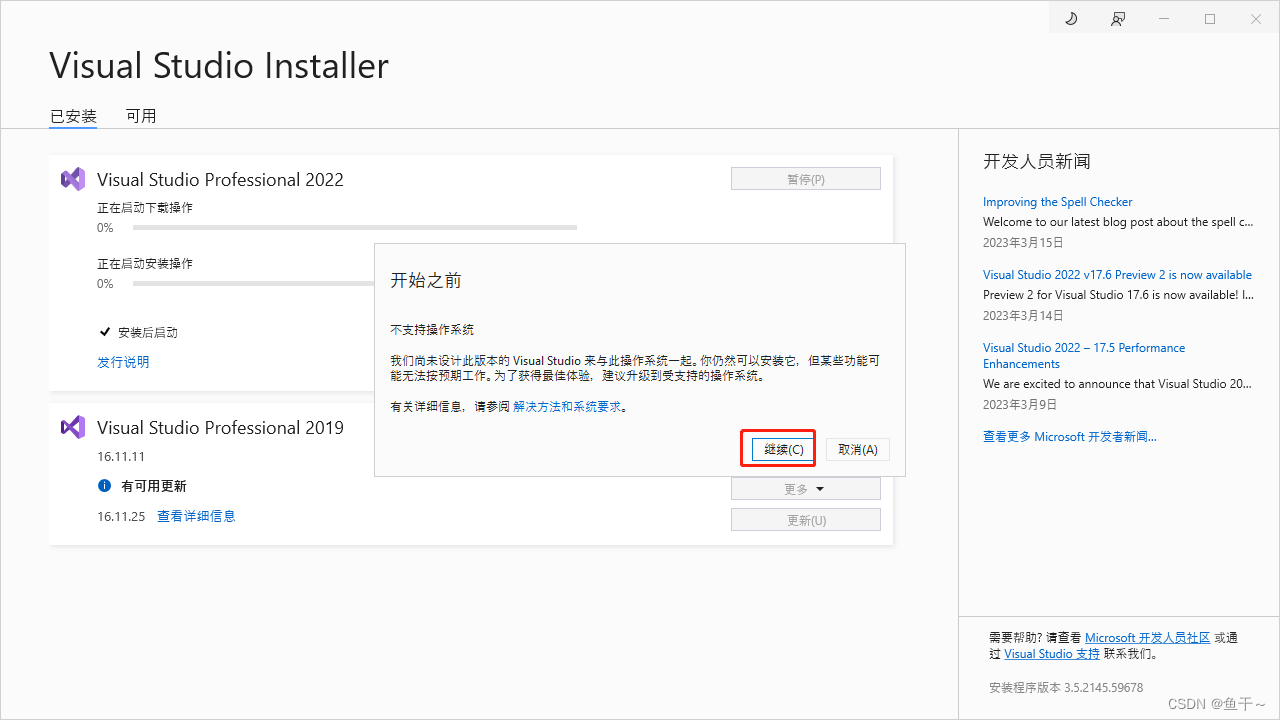1280x720 pixels.
Task: Expand the 更多 dropdown for Visual Studio 2019
Action: pyautogui.click(x=806, y=489)
